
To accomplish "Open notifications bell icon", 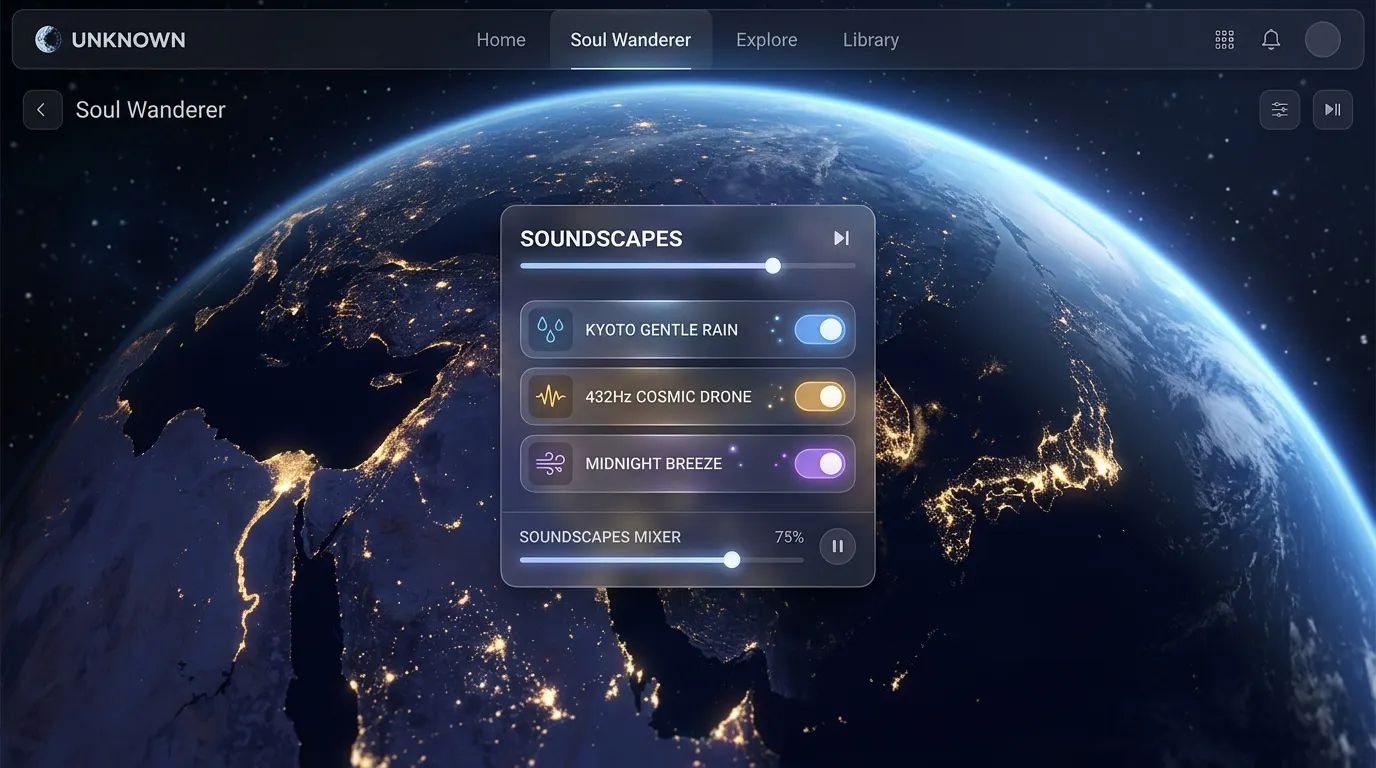I will click(x=1271, y=40).
